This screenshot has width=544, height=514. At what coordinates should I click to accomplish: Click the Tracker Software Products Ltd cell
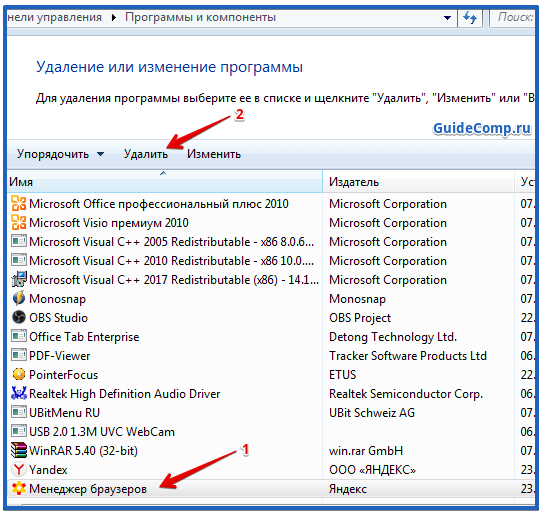pyautogui.click(x=408, y=355)
